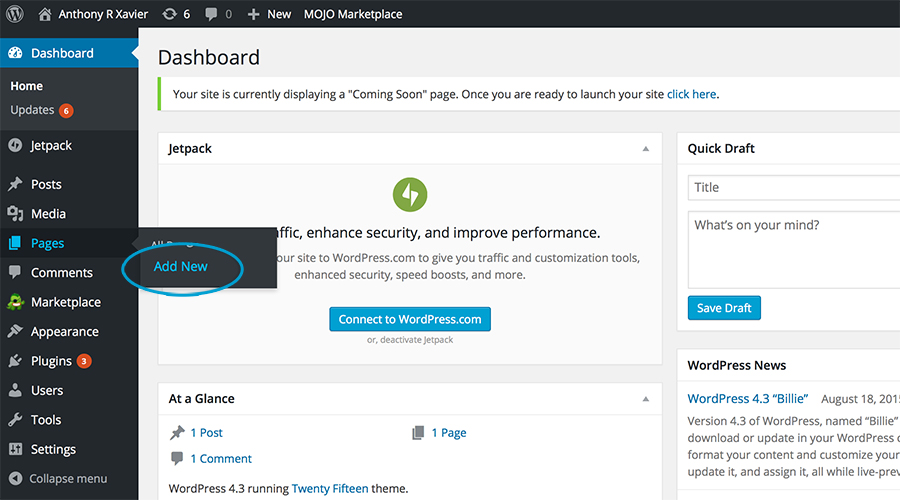Click the Media icon in sidebar

tap(15, 214)
